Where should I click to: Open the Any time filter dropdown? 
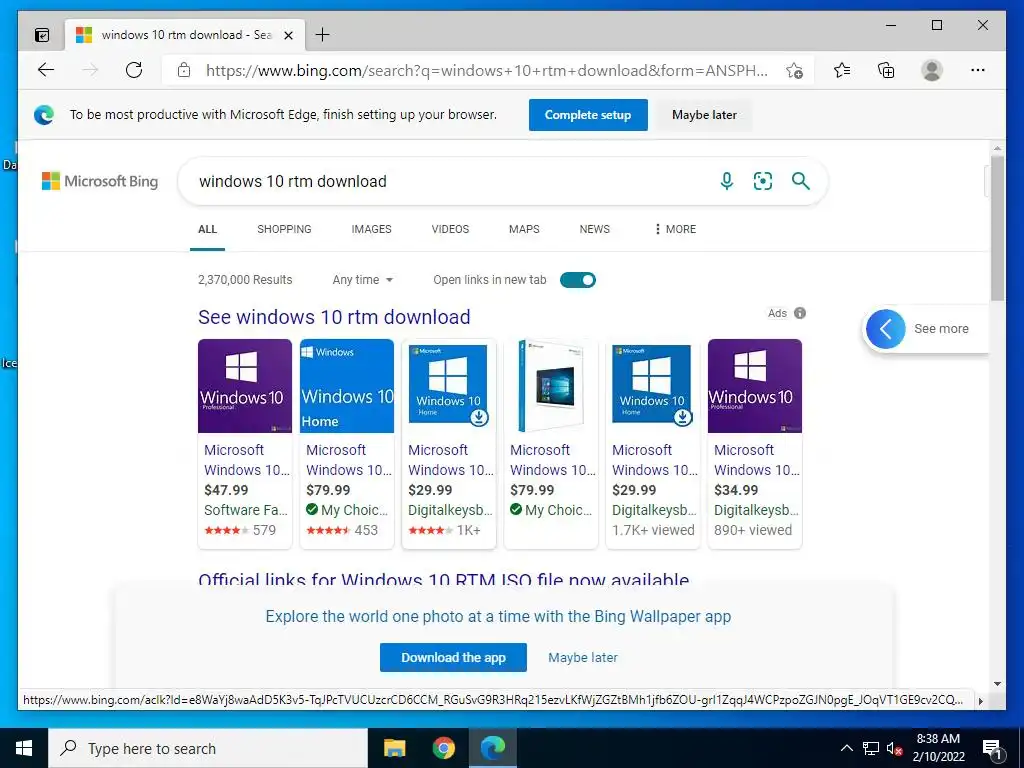(362, 280)
